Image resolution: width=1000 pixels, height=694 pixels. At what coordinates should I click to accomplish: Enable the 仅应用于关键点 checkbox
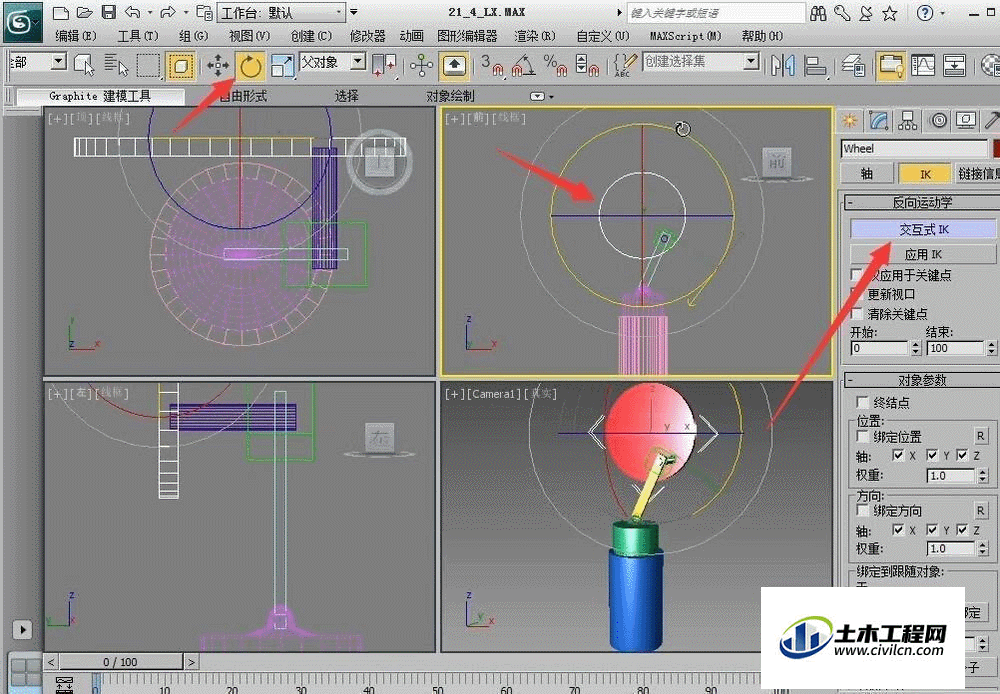[x=858, y=275]
